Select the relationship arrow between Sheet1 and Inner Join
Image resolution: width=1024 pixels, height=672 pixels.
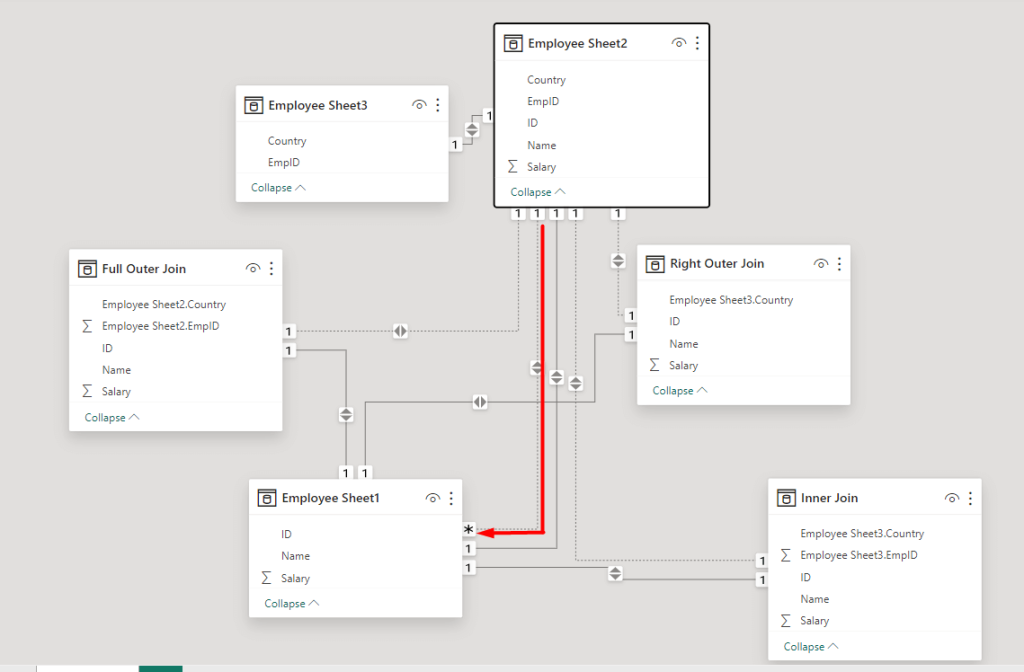(615, 573)
